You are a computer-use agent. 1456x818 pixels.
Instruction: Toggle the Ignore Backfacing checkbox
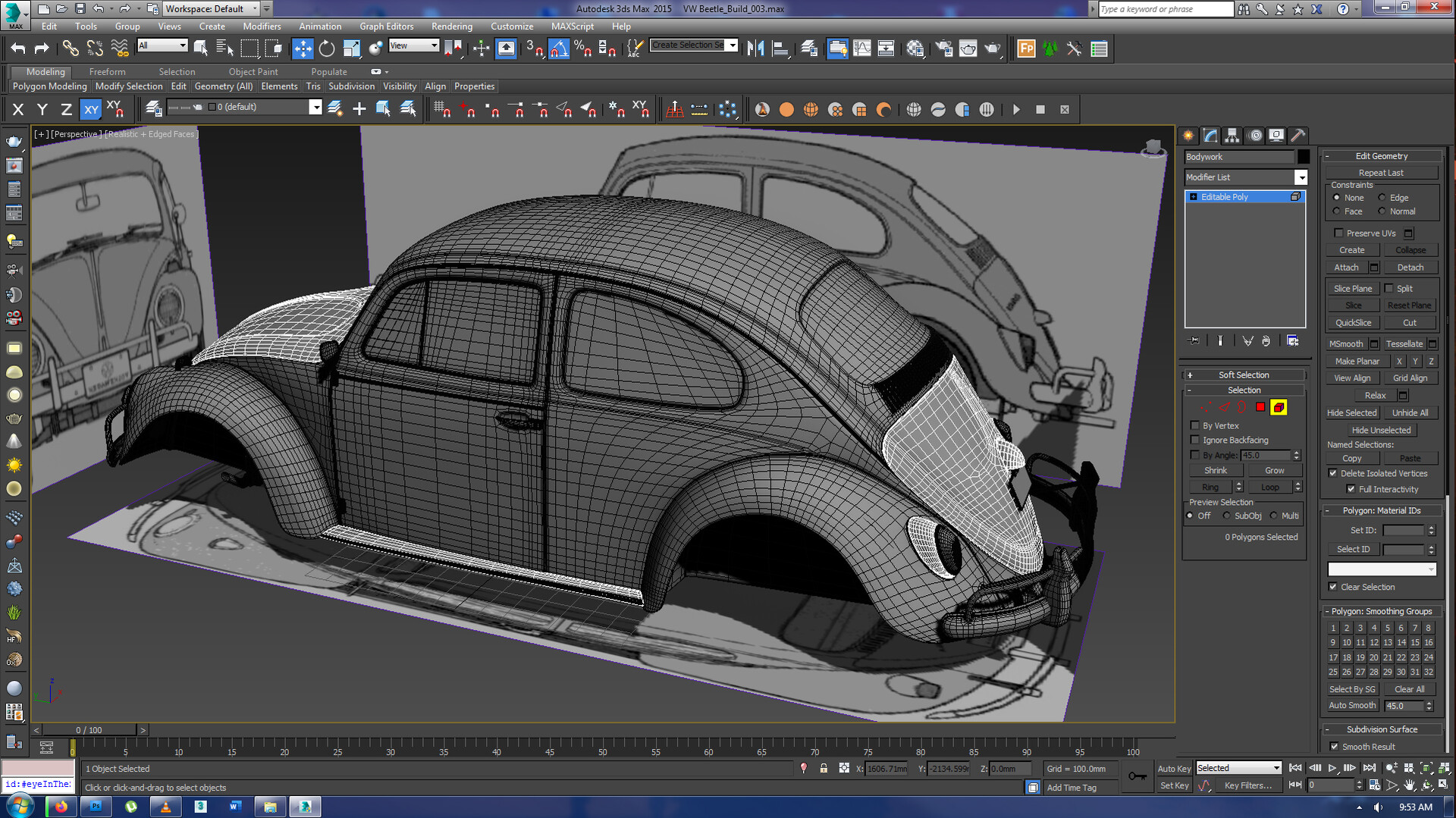pyautogui.click(x=1196, y=440)
